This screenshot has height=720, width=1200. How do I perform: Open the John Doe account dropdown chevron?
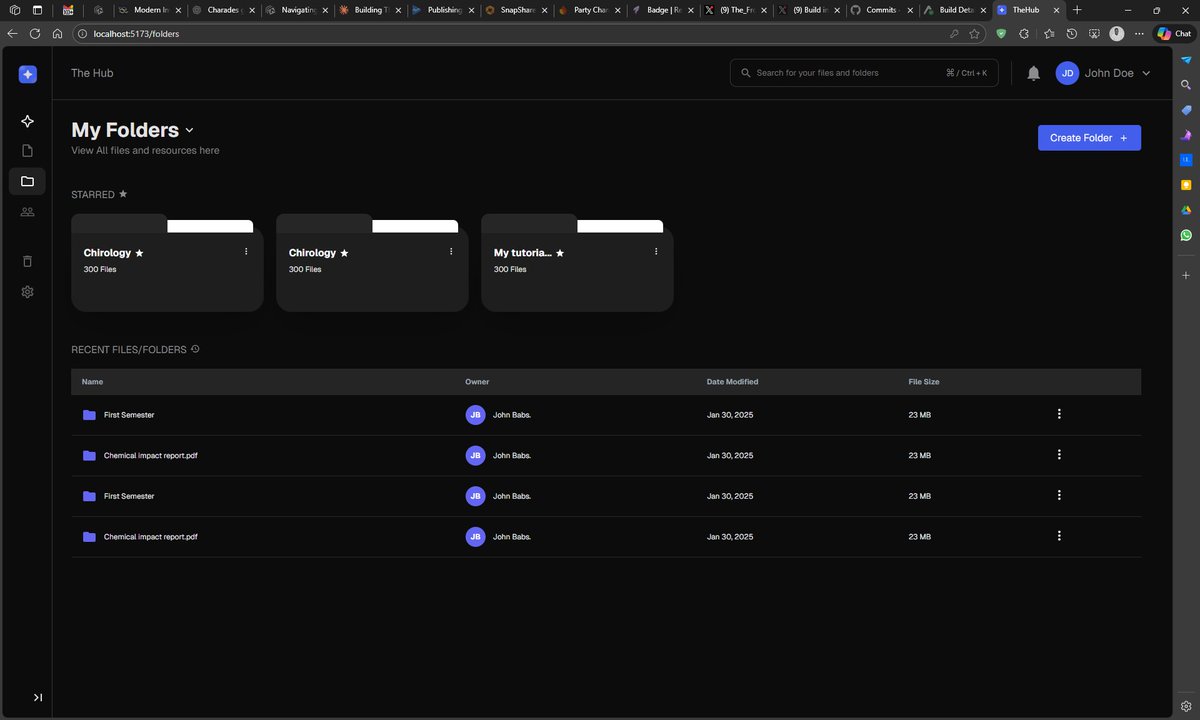point(1146,73)
